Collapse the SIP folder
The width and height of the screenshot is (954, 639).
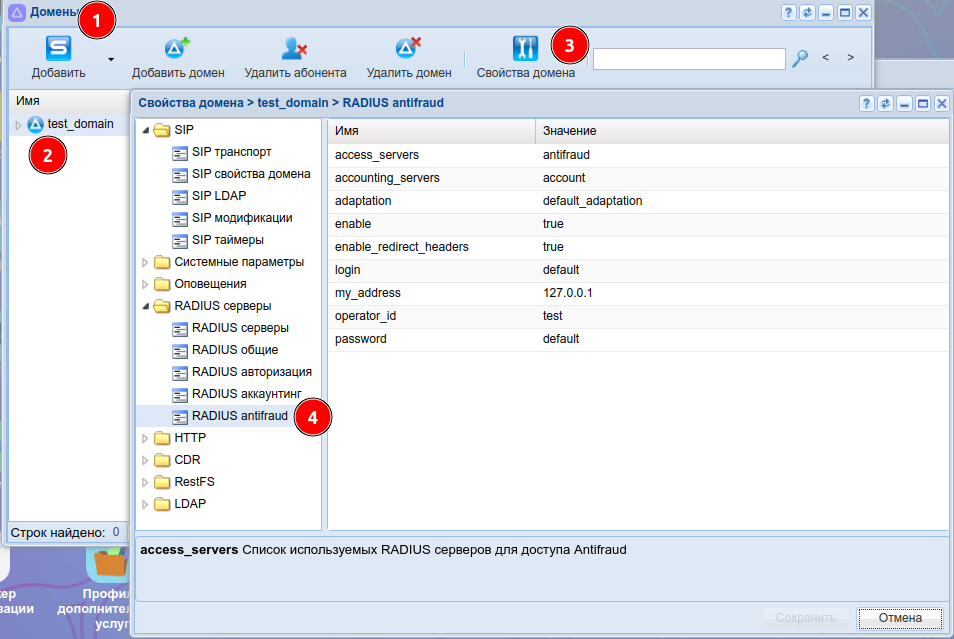coord(145,130)
